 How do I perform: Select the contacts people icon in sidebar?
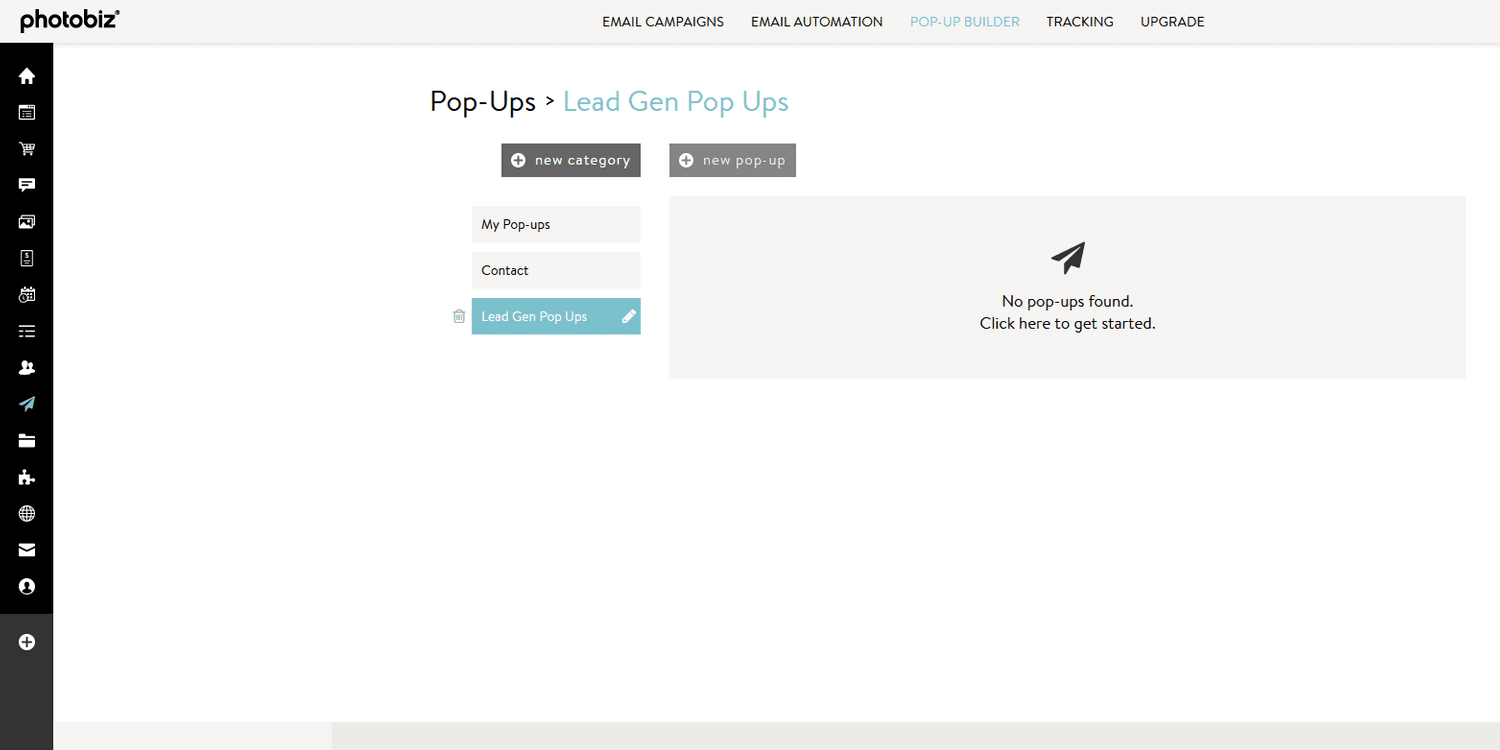27,367
